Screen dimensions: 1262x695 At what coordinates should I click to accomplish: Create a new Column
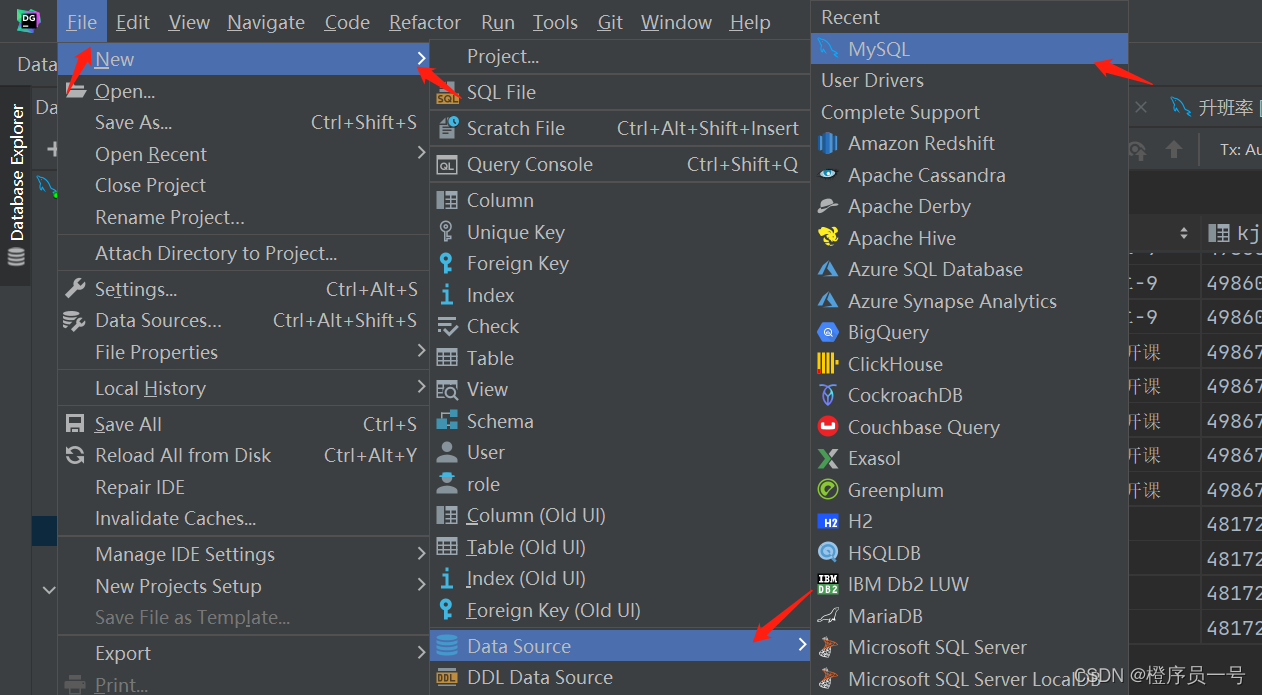pos(620,200)
